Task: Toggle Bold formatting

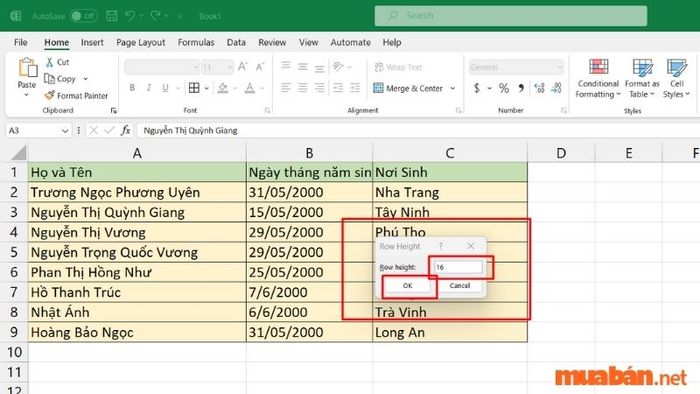Action: click(132, 88)
